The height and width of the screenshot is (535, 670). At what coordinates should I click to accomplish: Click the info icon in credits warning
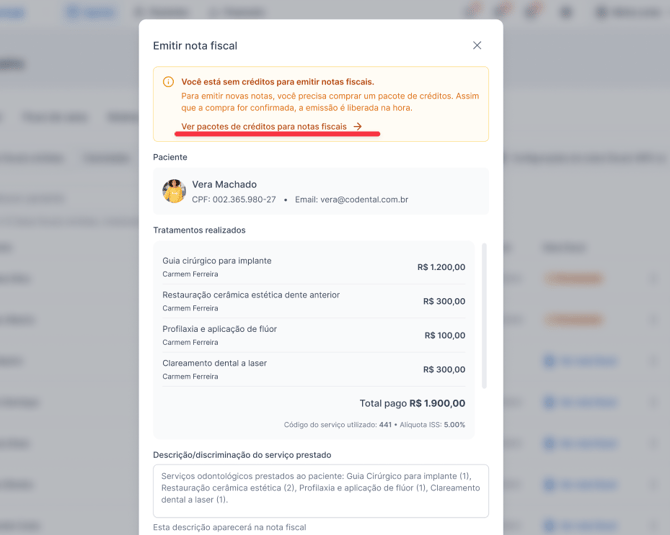point(168,82)
